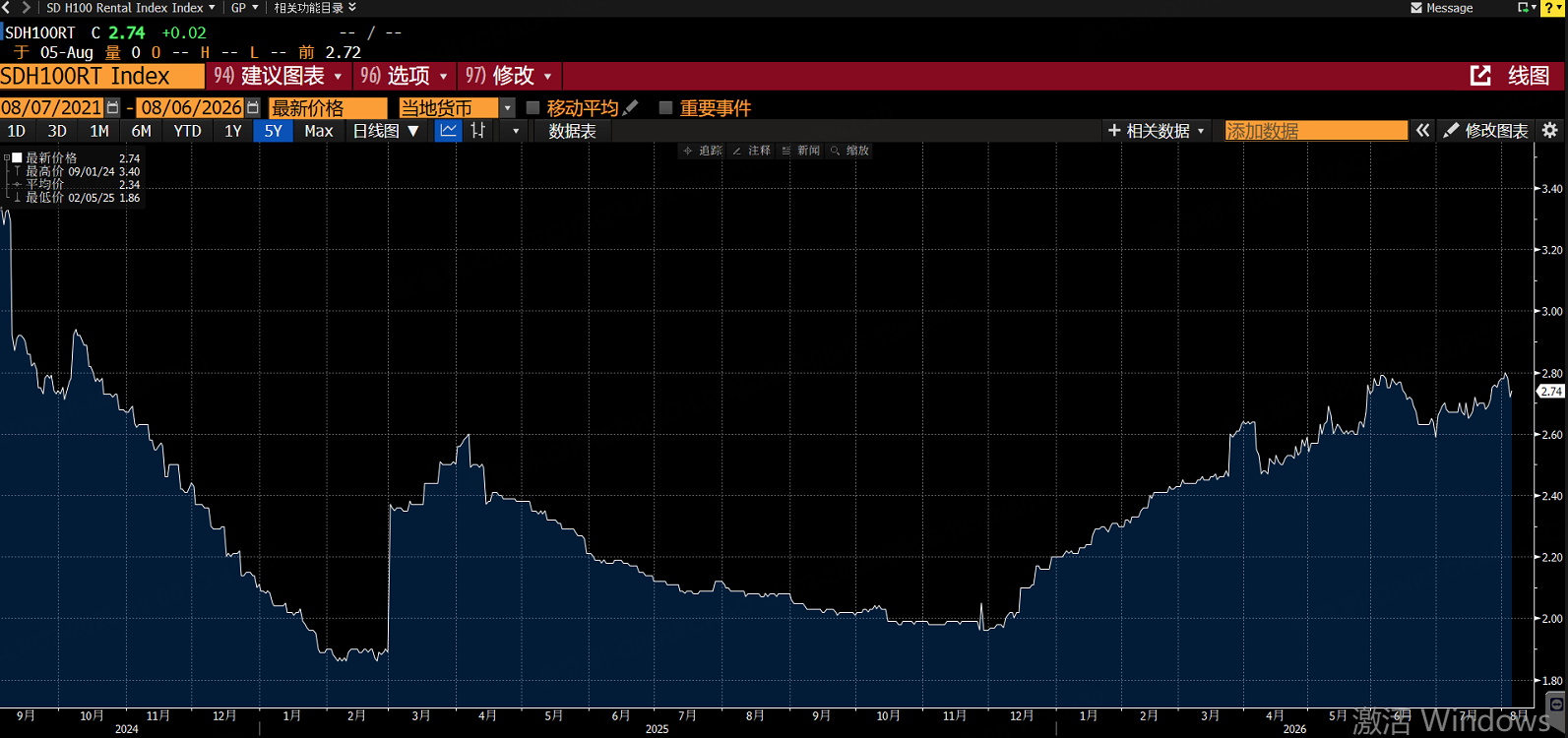1568x738 pixels.
Task: Open the 96) 选项 dropdown
Action: 404,76
